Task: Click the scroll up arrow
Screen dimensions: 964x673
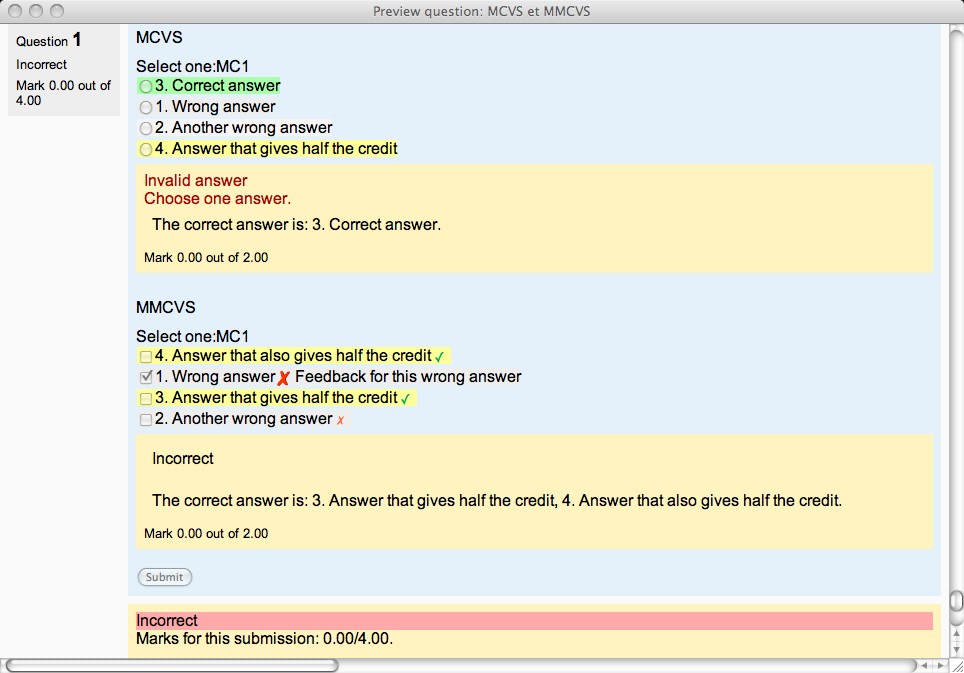Action: coord(956,634)
